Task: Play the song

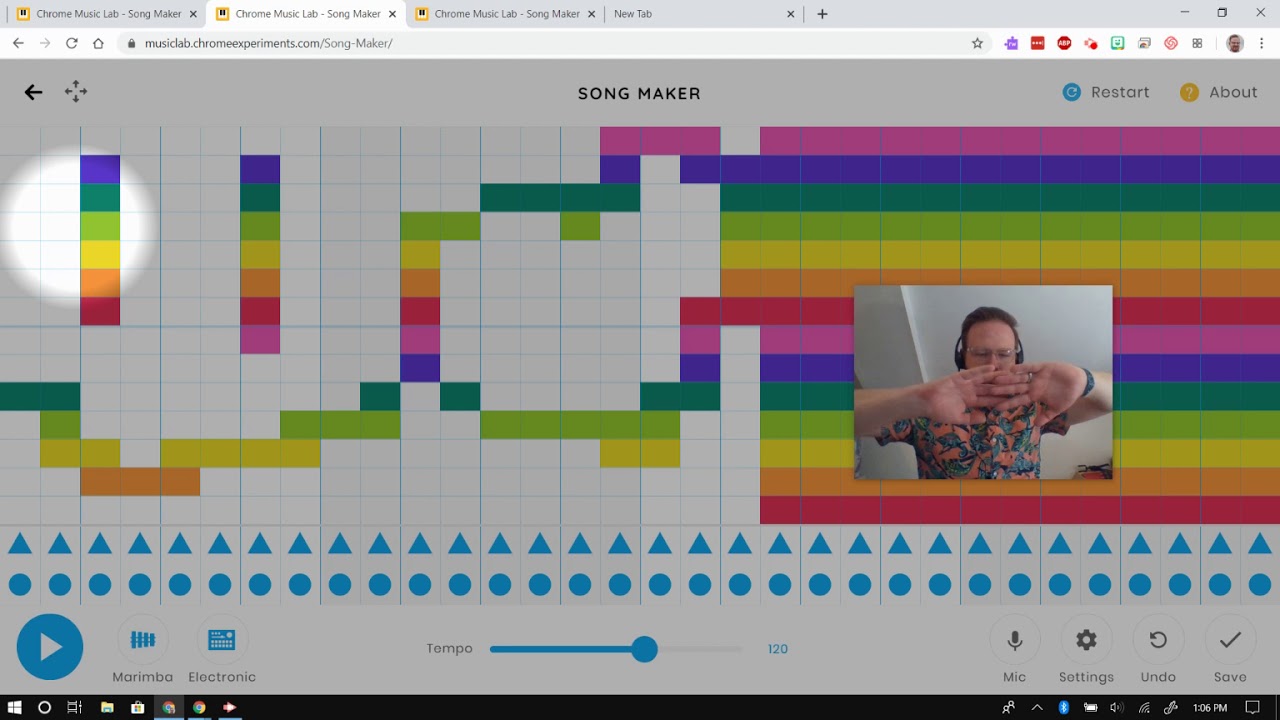Action: point(50,647)
